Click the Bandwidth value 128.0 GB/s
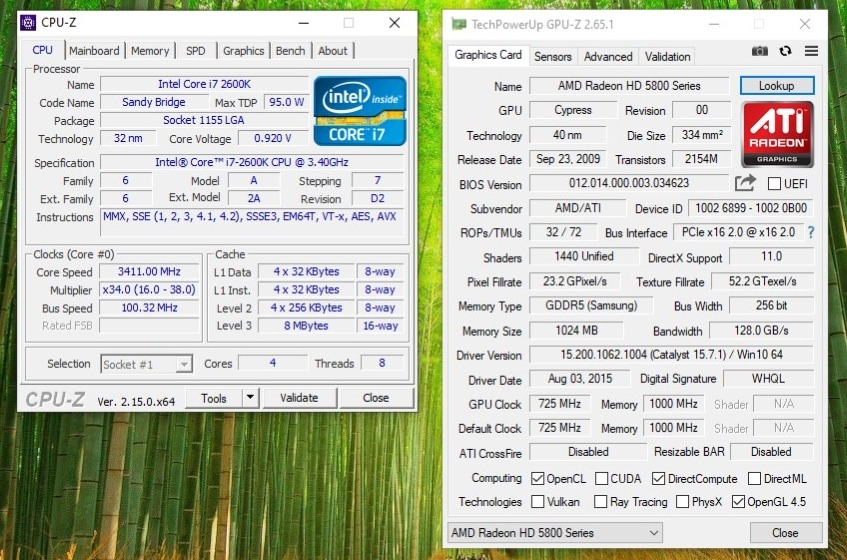Viewport: 847px width, 560px height. click(761, 330)
